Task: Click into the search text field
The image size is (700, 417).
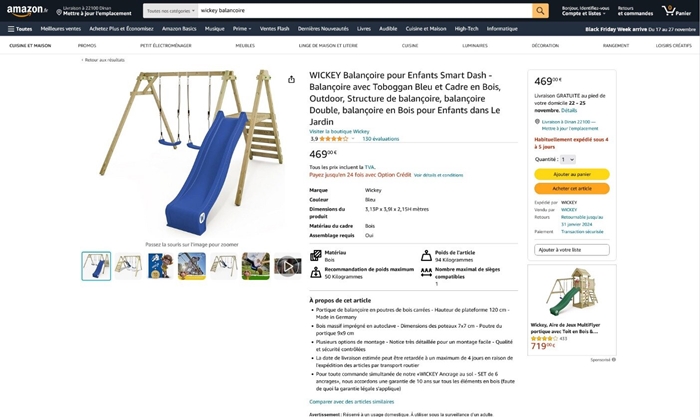Action: 365,11
